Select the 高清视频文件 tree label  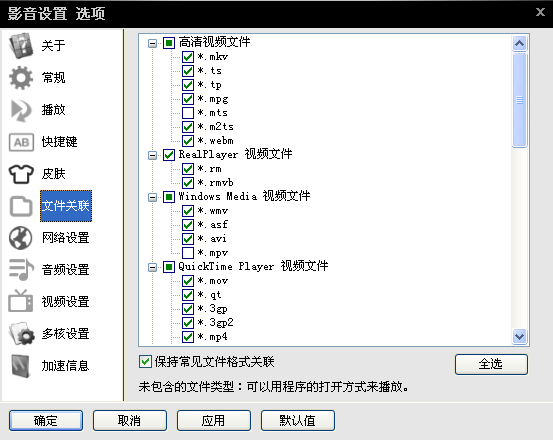tap(214, 42)
